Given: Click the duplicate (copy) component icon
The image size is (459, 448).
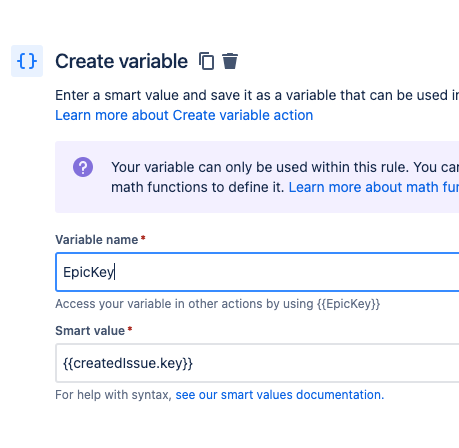Looking at the screenshot, I should 206,61.
